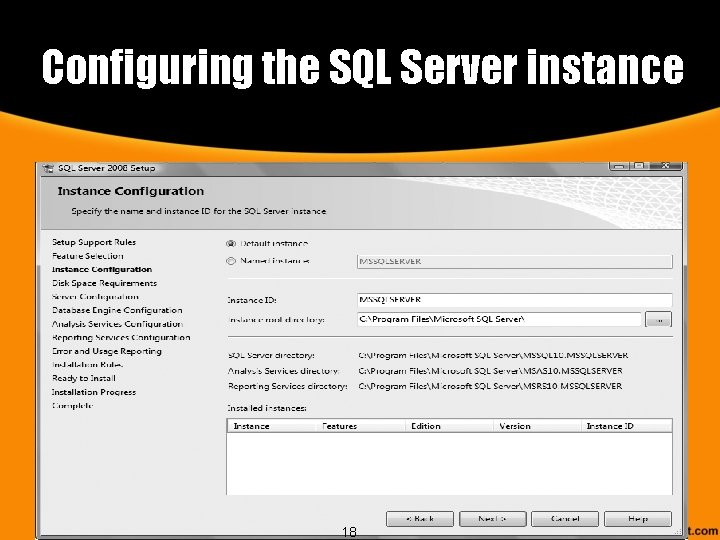Click the Named instance MSSQLSERVER text field
720x540 pixels.
click(x=515, y=261)
